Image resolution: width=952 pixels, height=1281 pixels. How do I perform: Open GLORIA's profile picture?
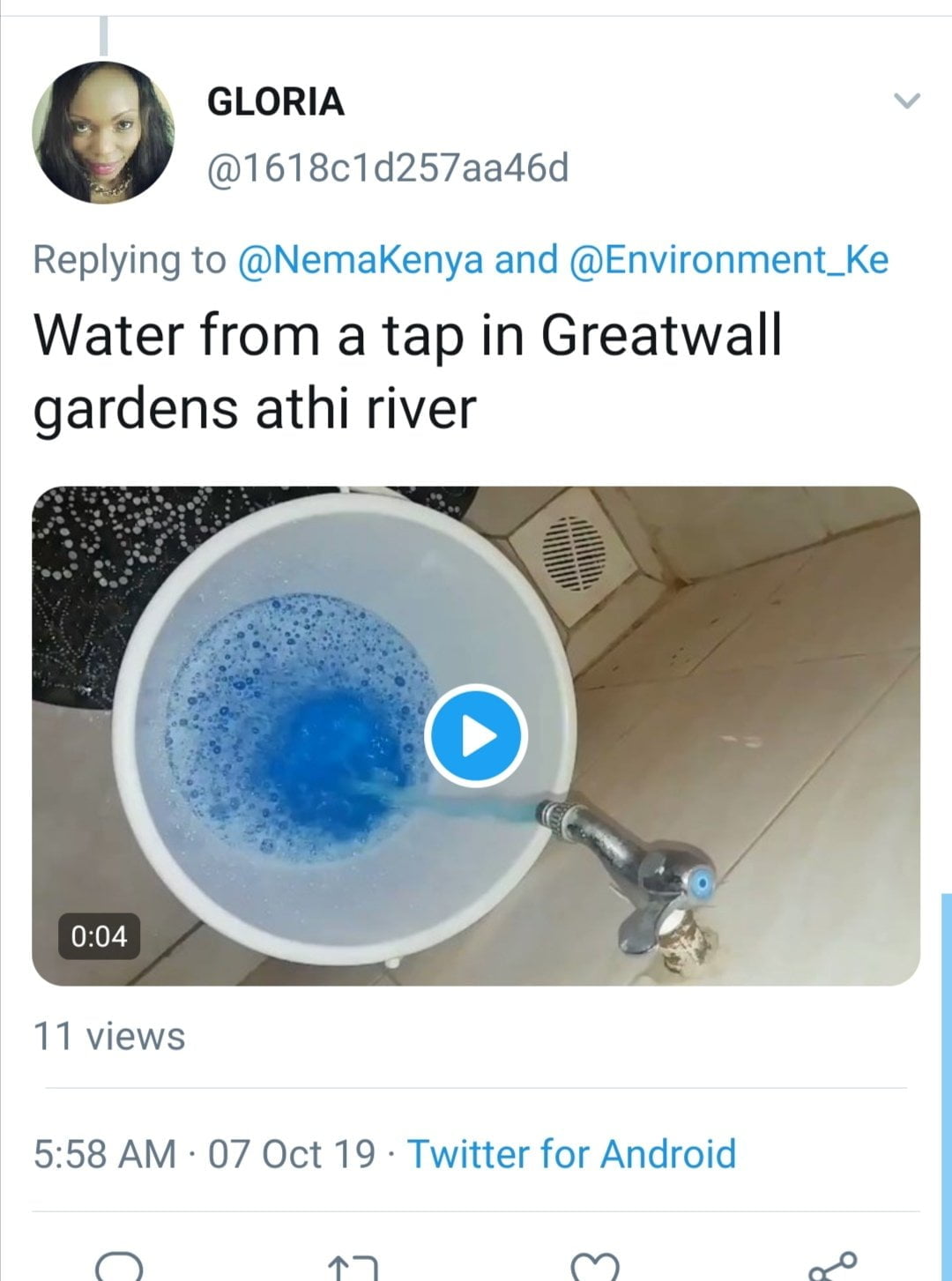(x=103, y=132)
